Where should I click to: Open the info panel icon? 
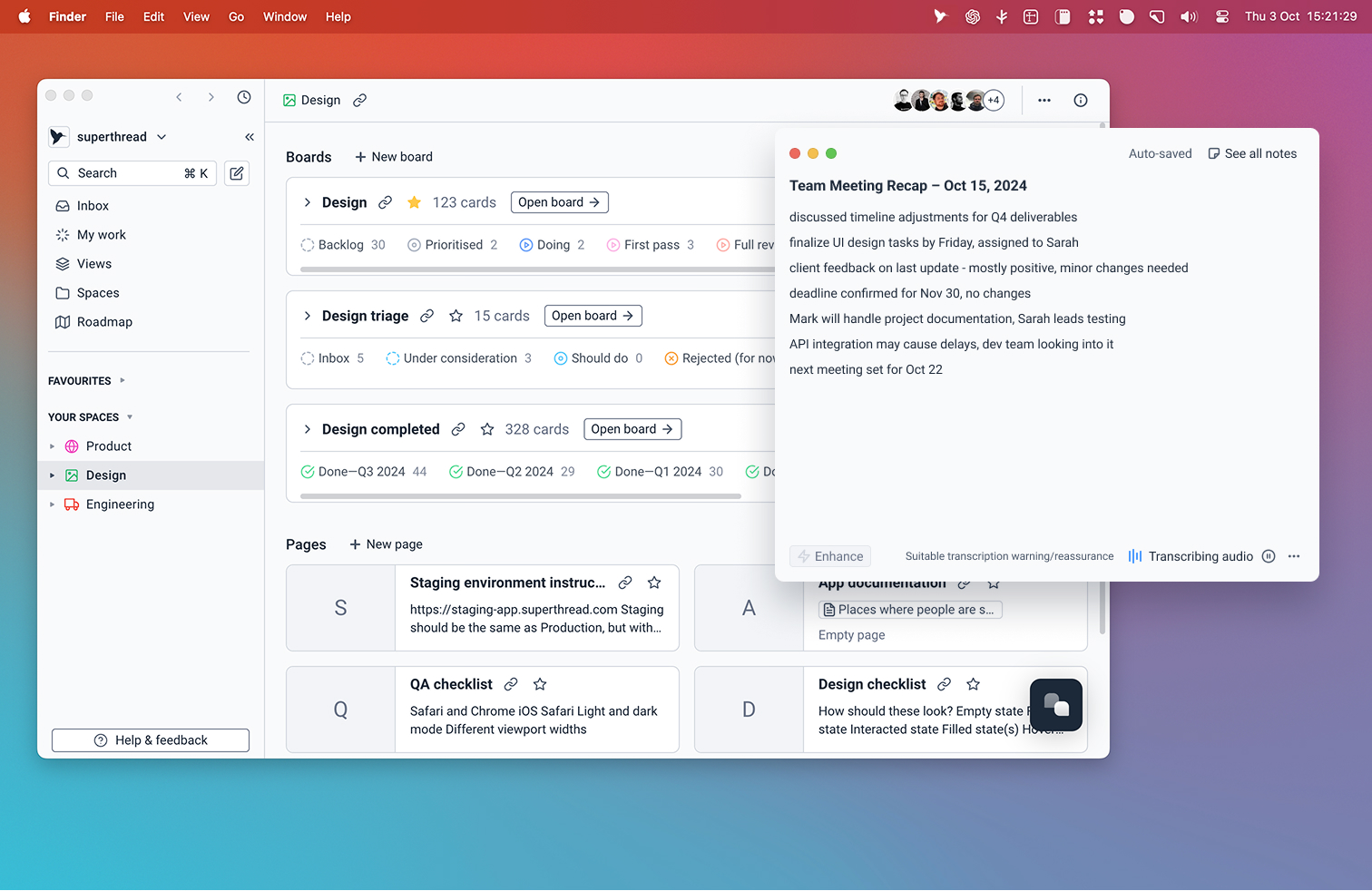1081,101
